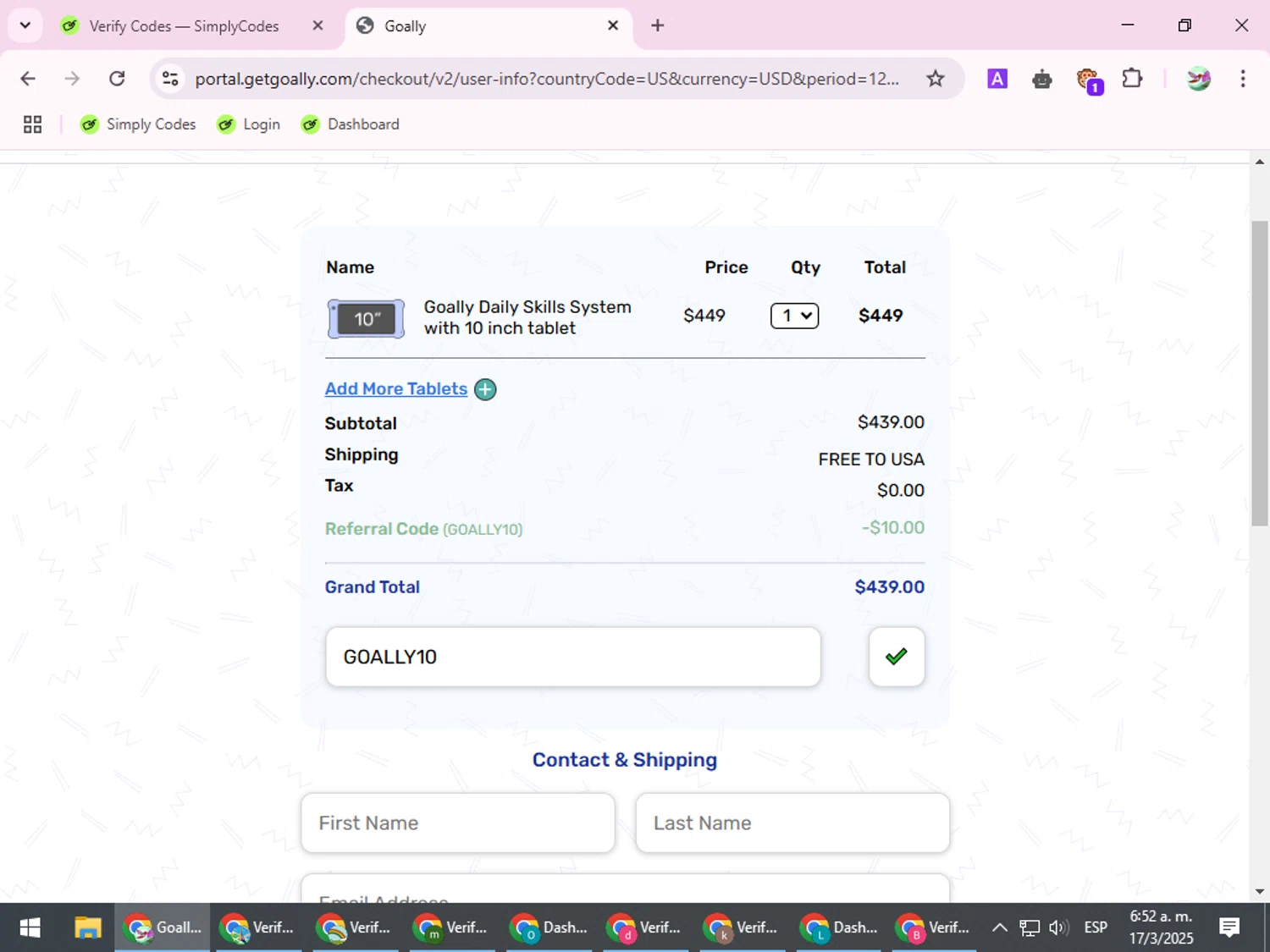Open the Windows Start menu
1270x952 pixels.
[30, 927]
